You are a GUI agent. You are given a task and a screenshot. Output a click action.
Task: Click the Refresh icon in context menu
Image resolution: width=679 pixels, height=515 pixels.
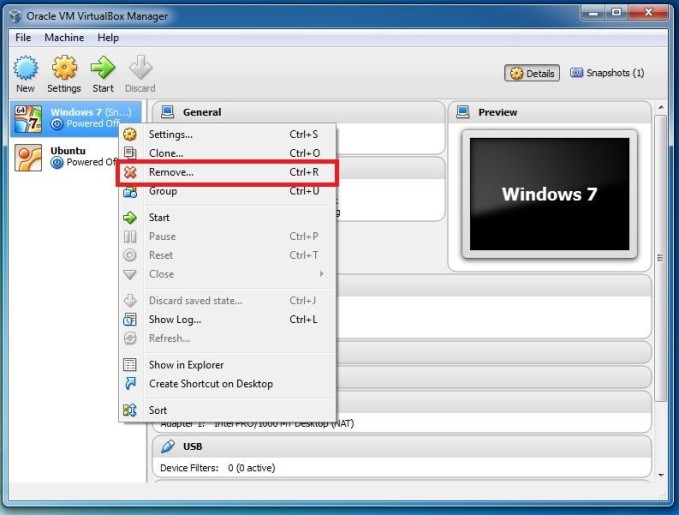coord(130,338)
